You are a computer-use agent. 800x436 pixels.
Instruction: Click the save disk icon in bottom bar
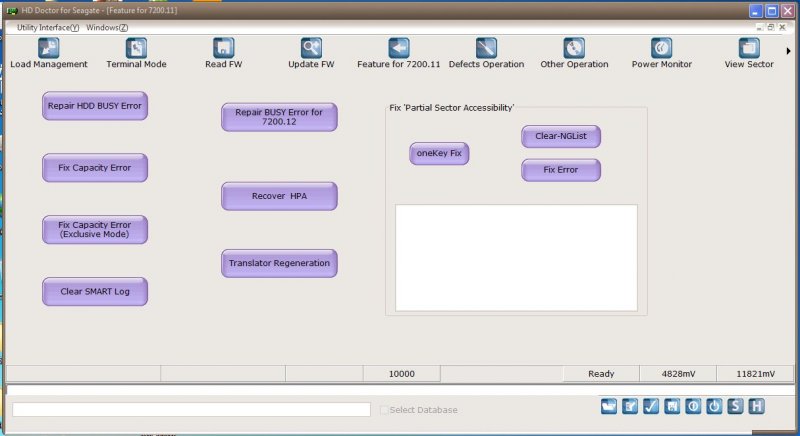click(672, 406)
